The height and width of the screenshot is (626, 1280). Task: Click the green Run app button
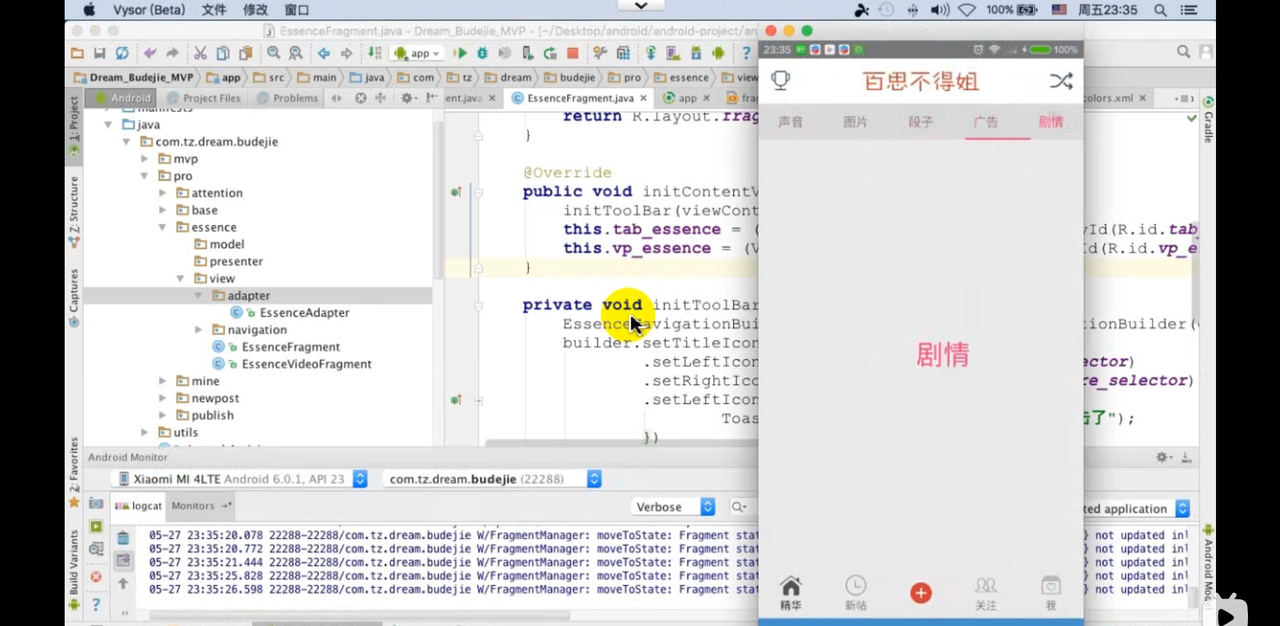[x=461, y=53]
